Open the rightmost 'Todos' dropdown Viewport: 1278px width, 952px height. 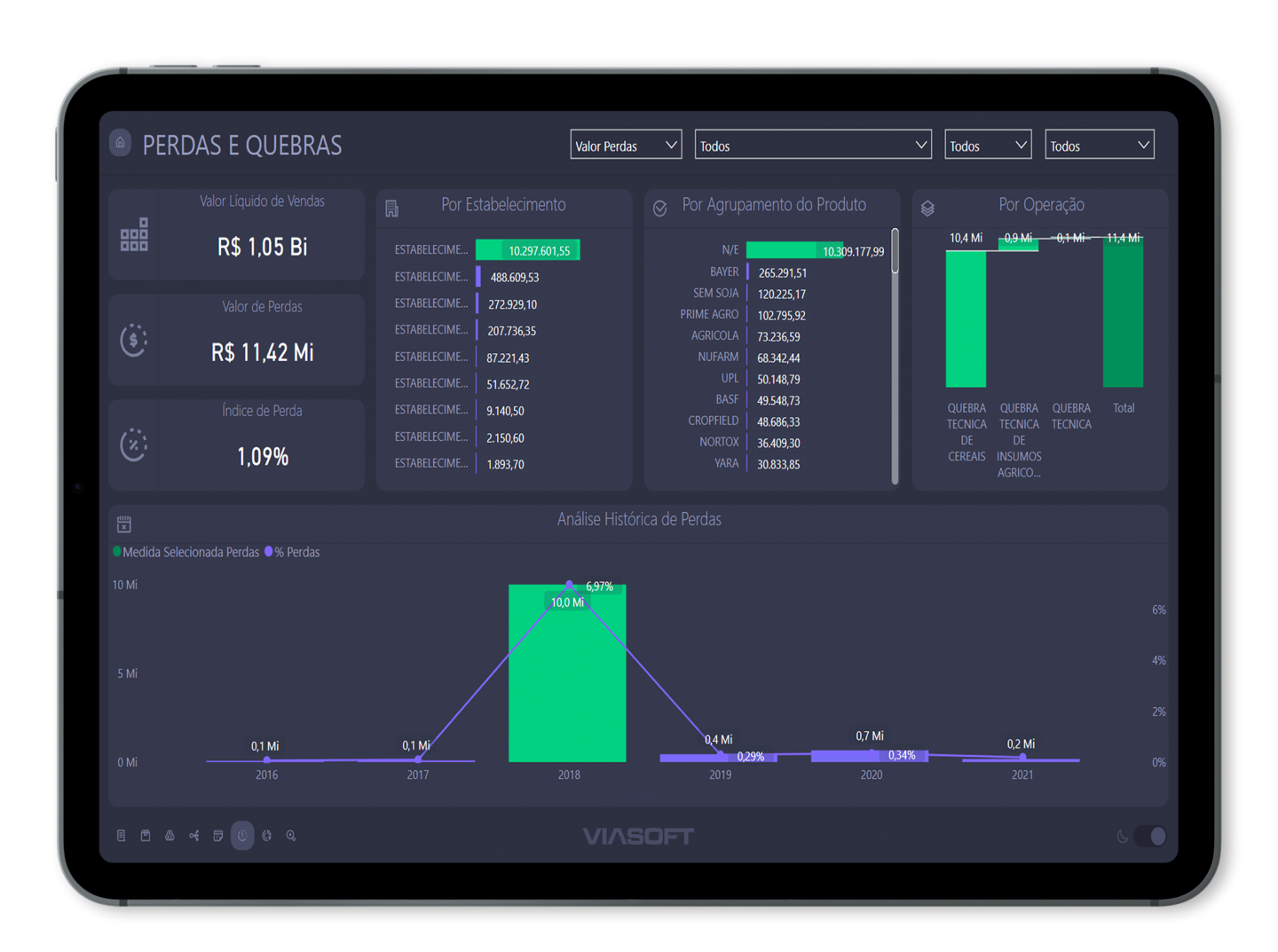pos(1099,146)
